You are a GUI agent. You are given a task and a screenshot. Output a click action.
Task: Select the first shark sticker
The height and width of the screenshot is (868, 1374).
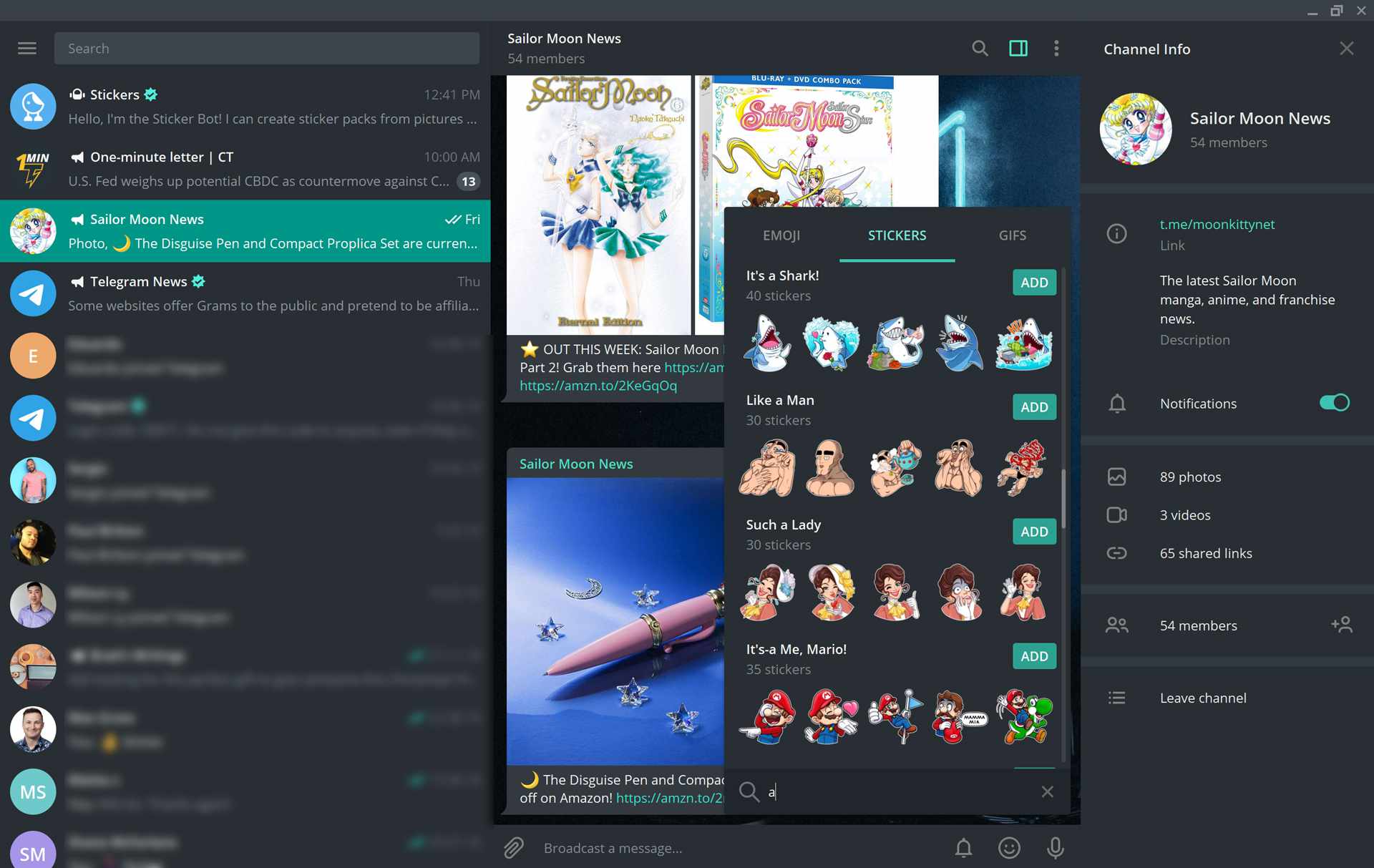(767, 343)
